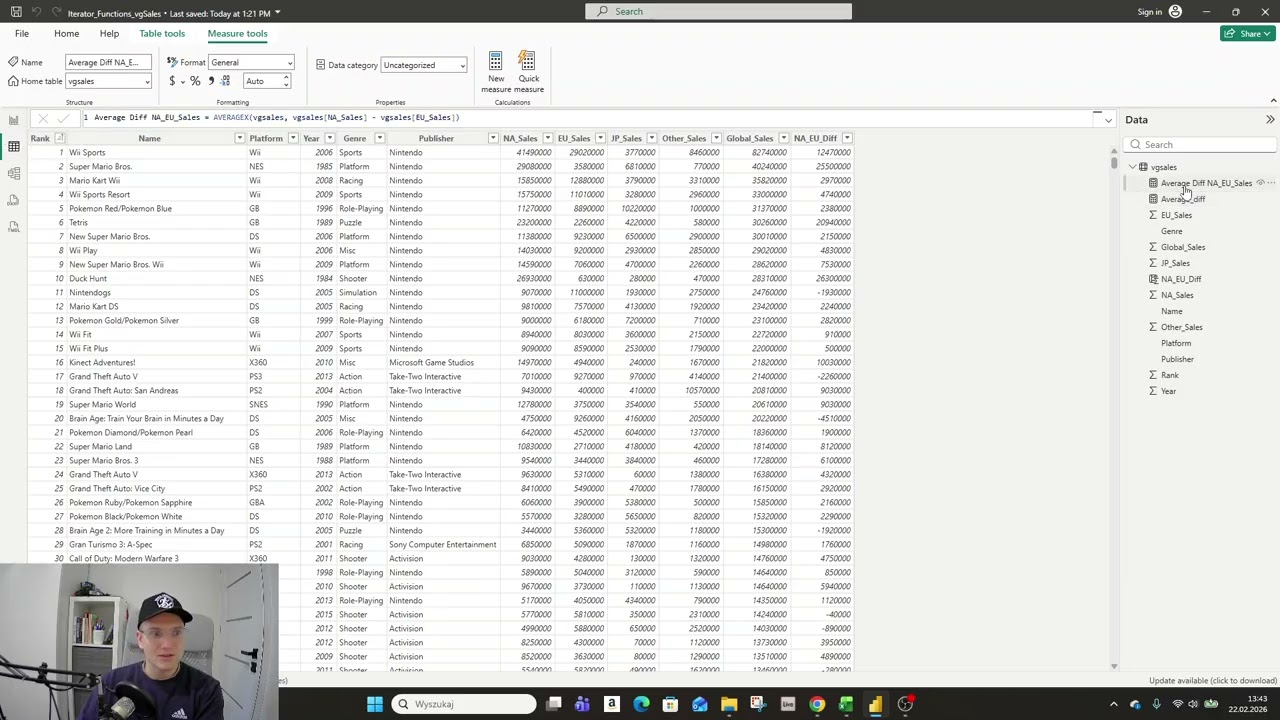Collapse the Data pane with double chevron
Viewport: 1280px width, 720px height.
click(x=1270, y=120)
